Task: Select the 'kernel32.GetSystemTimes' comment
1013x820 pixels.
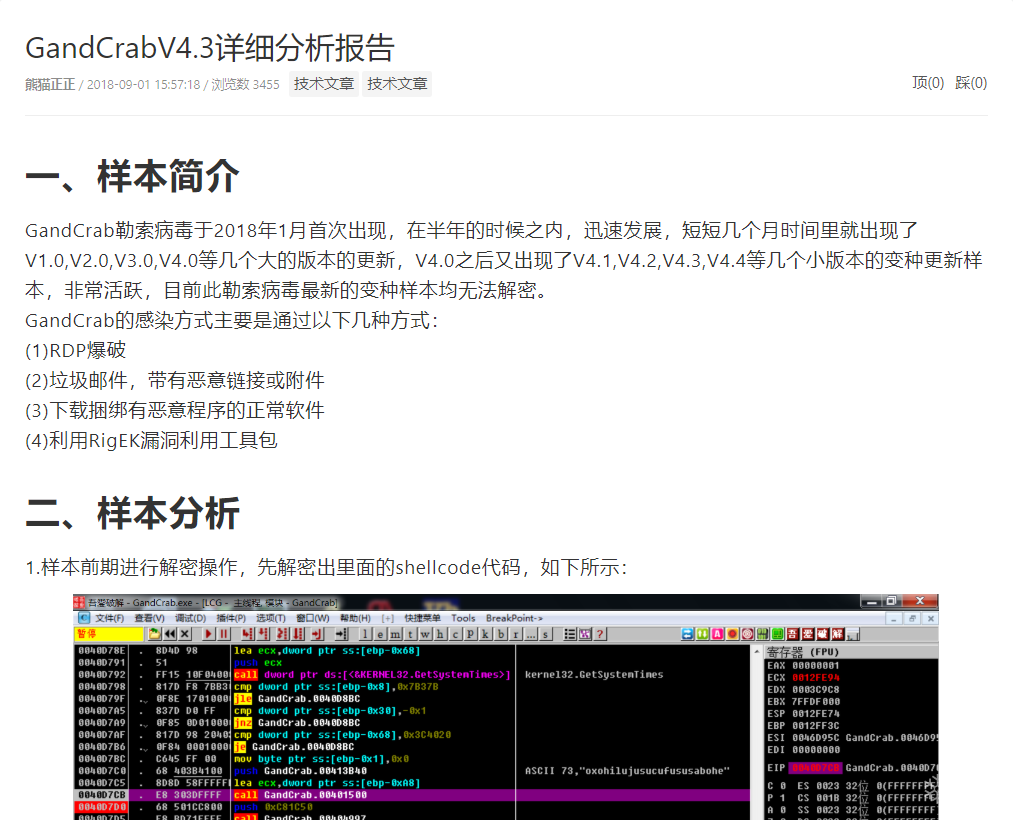Action: 594,675
